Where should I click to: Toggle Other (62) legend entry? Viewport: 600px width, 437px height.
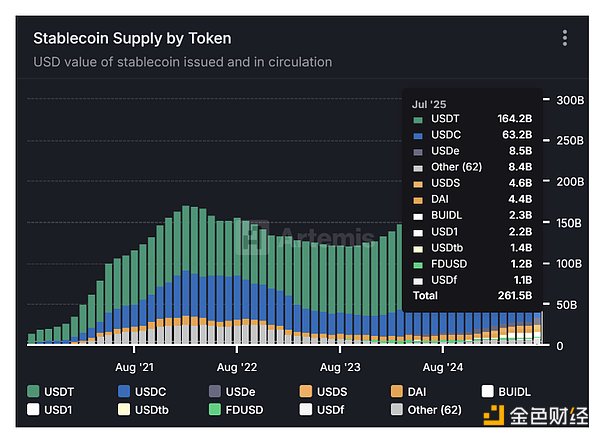(x=426, y=409)
